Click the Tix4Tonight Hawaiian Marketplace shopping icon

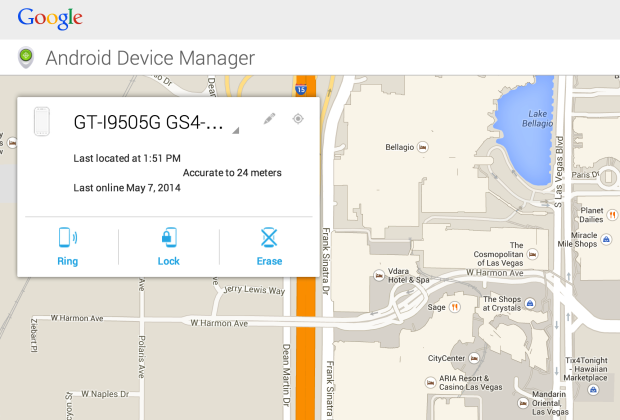point(592,390)
